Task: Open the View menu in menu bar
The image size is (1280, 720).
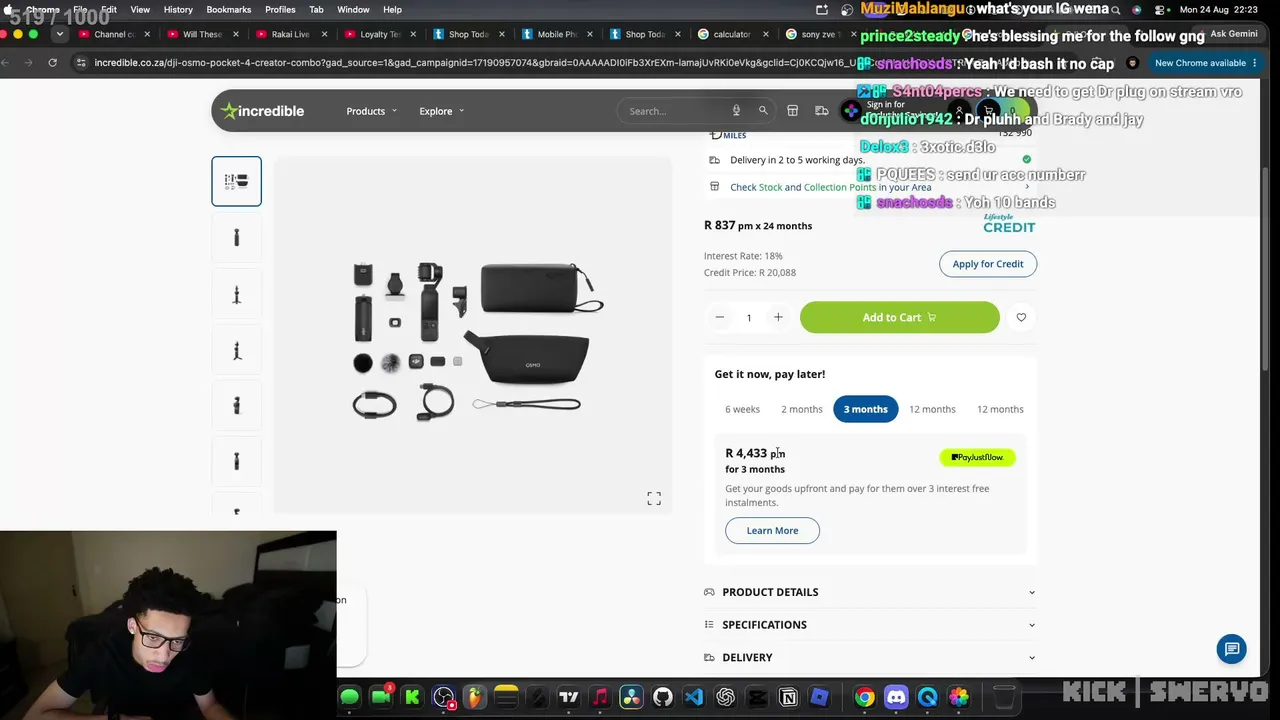Action: pyautogui.click(x=140, y=10)
